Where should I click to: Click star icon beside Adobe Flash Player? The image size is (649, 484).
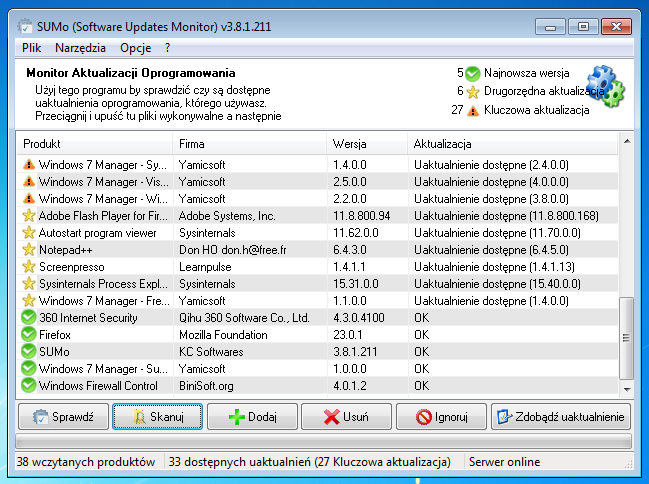(x=29, y=216)
